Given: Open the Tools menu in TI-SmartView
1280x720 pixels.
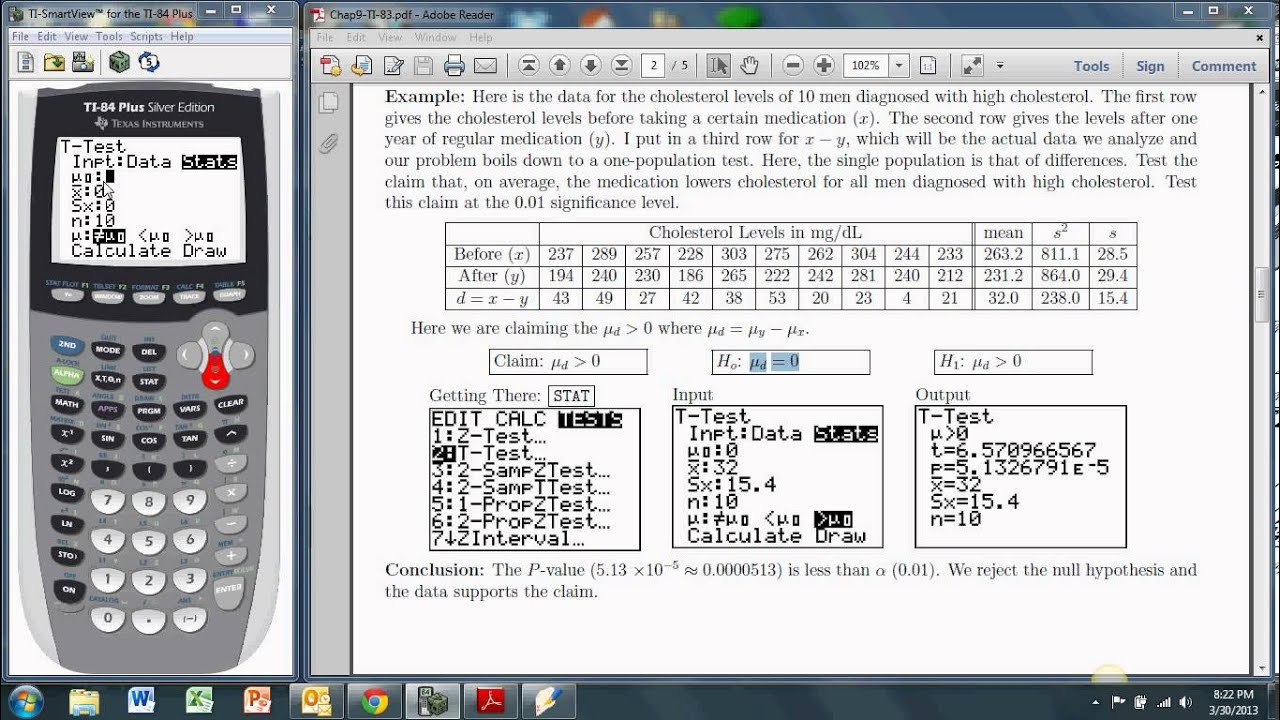Looking at the screenshot, I should [x=109, y=36].
